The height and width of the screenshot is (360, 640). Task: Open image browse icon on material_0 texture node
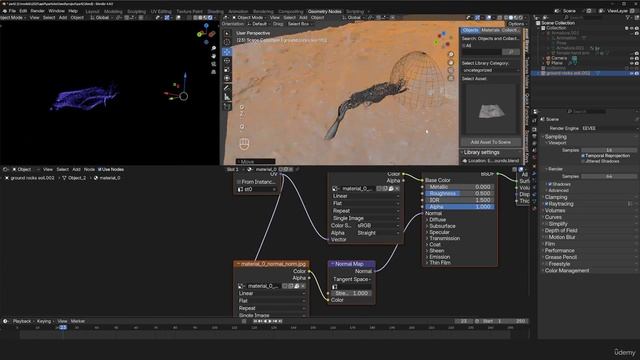pos(336,189)
